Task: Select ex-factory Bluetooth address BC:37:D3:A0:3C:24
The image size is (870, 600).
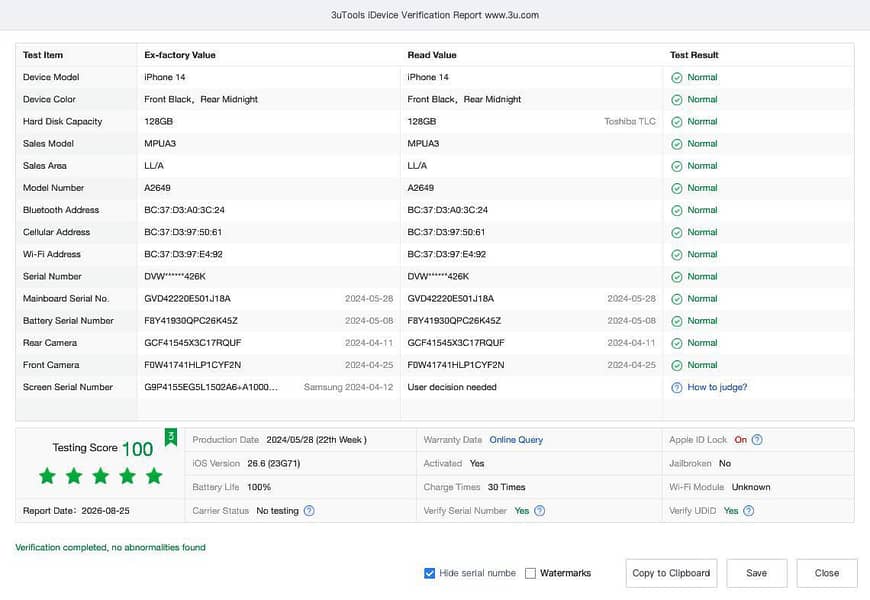Action: pos(184,210)
